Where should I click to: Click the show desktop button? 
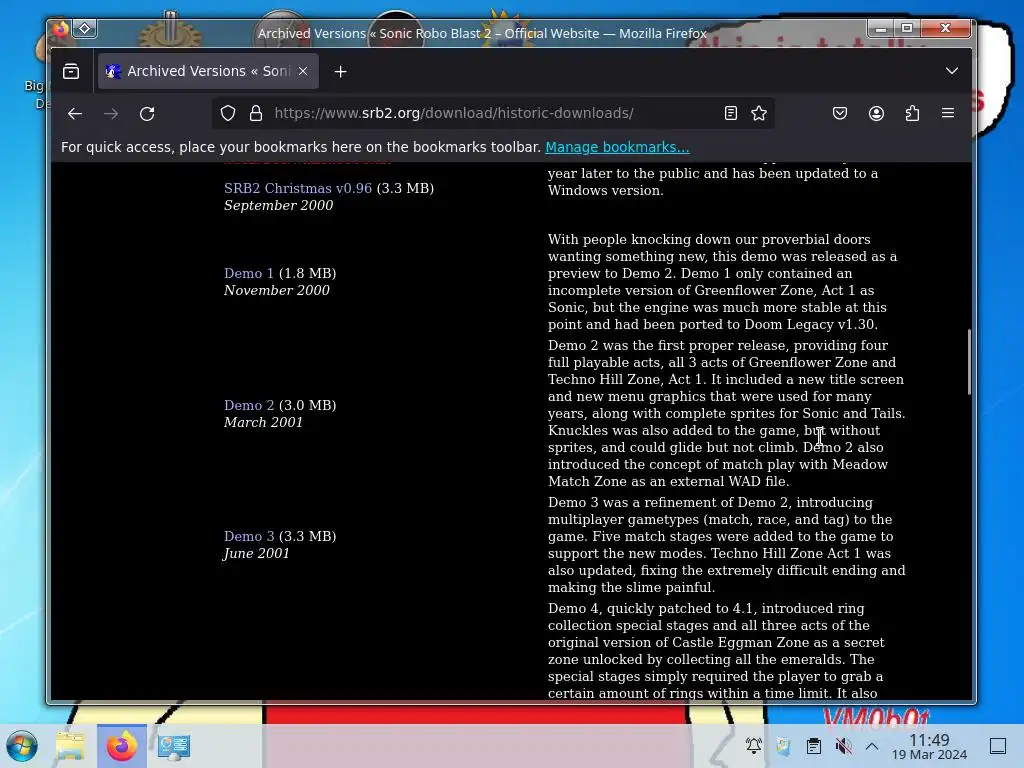[998, 746]
